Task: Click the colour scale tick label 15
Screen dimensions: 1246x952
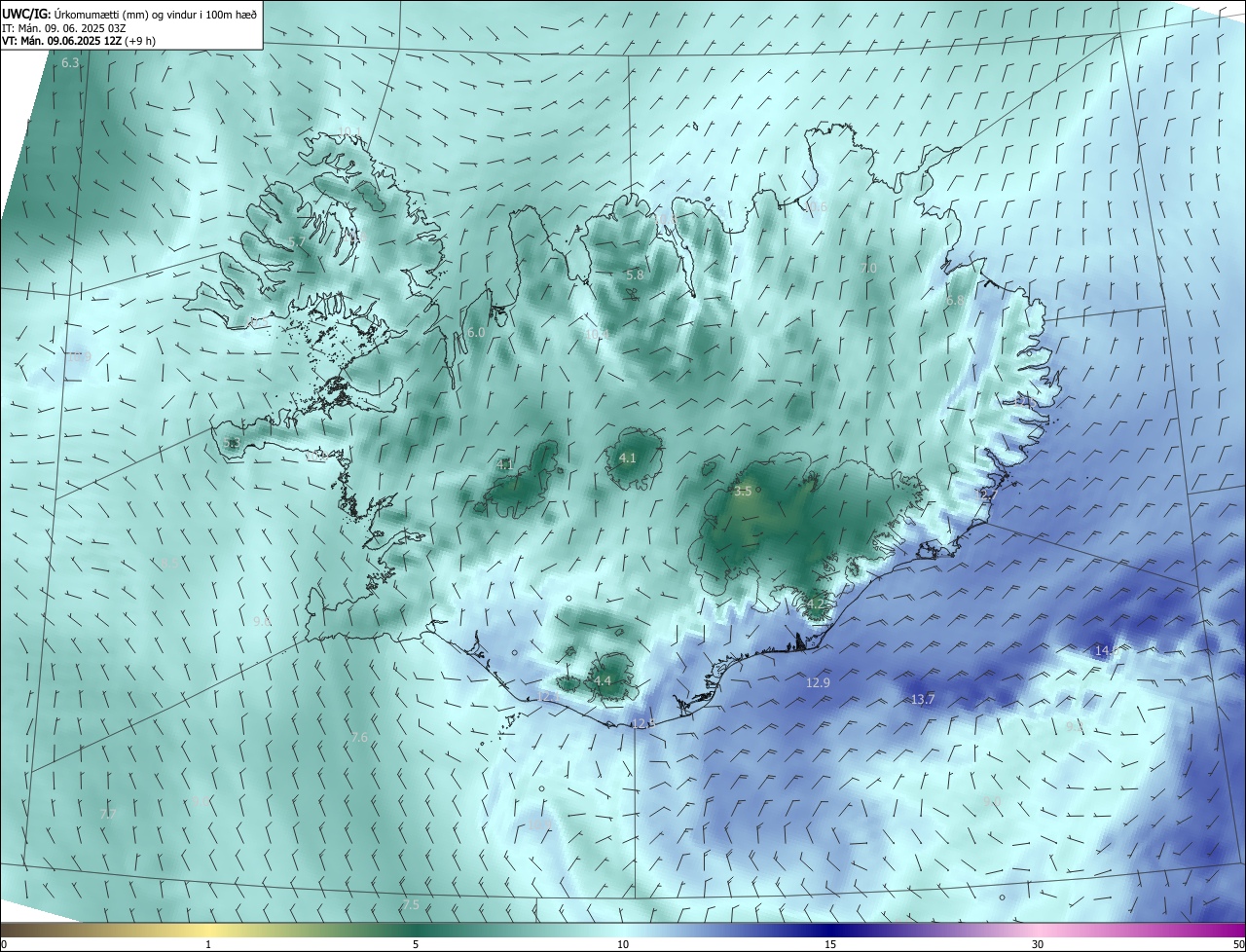Action: coord(830,945)
